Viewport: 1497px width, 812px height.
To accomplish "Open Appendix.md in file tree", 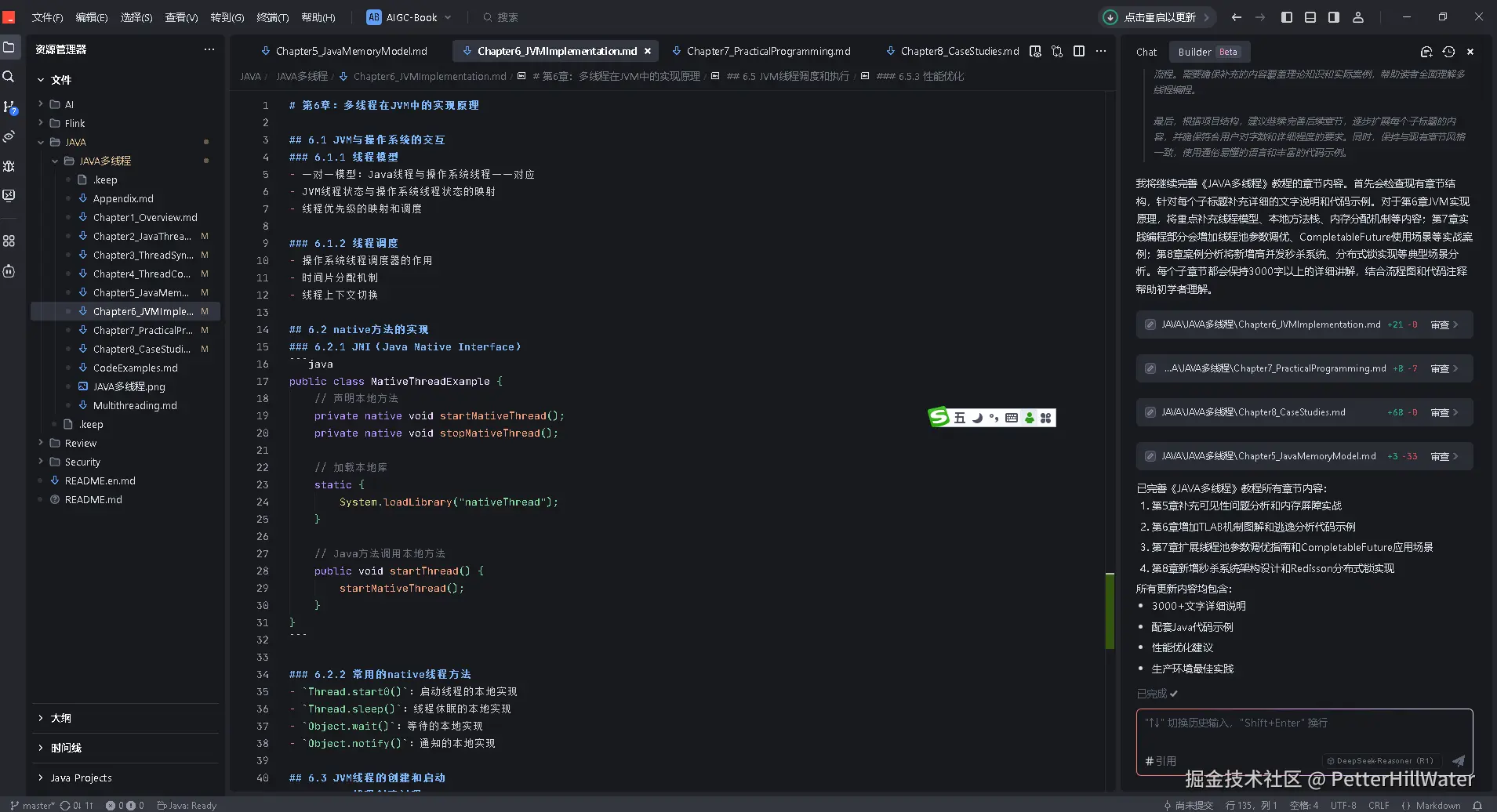I will (123, 198).
